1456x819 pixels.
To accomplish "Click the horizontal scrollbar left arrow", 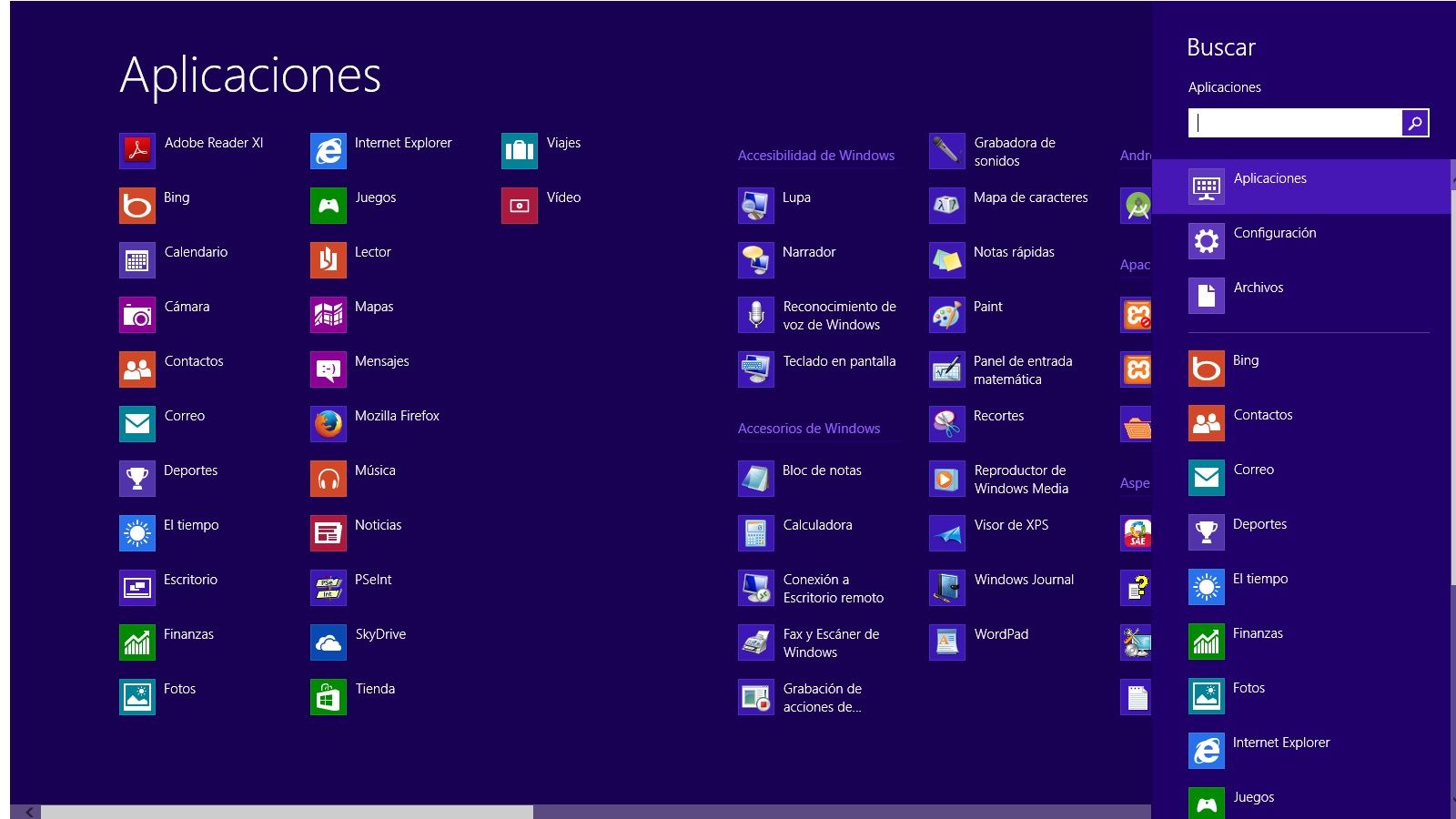I will (29, 812).
